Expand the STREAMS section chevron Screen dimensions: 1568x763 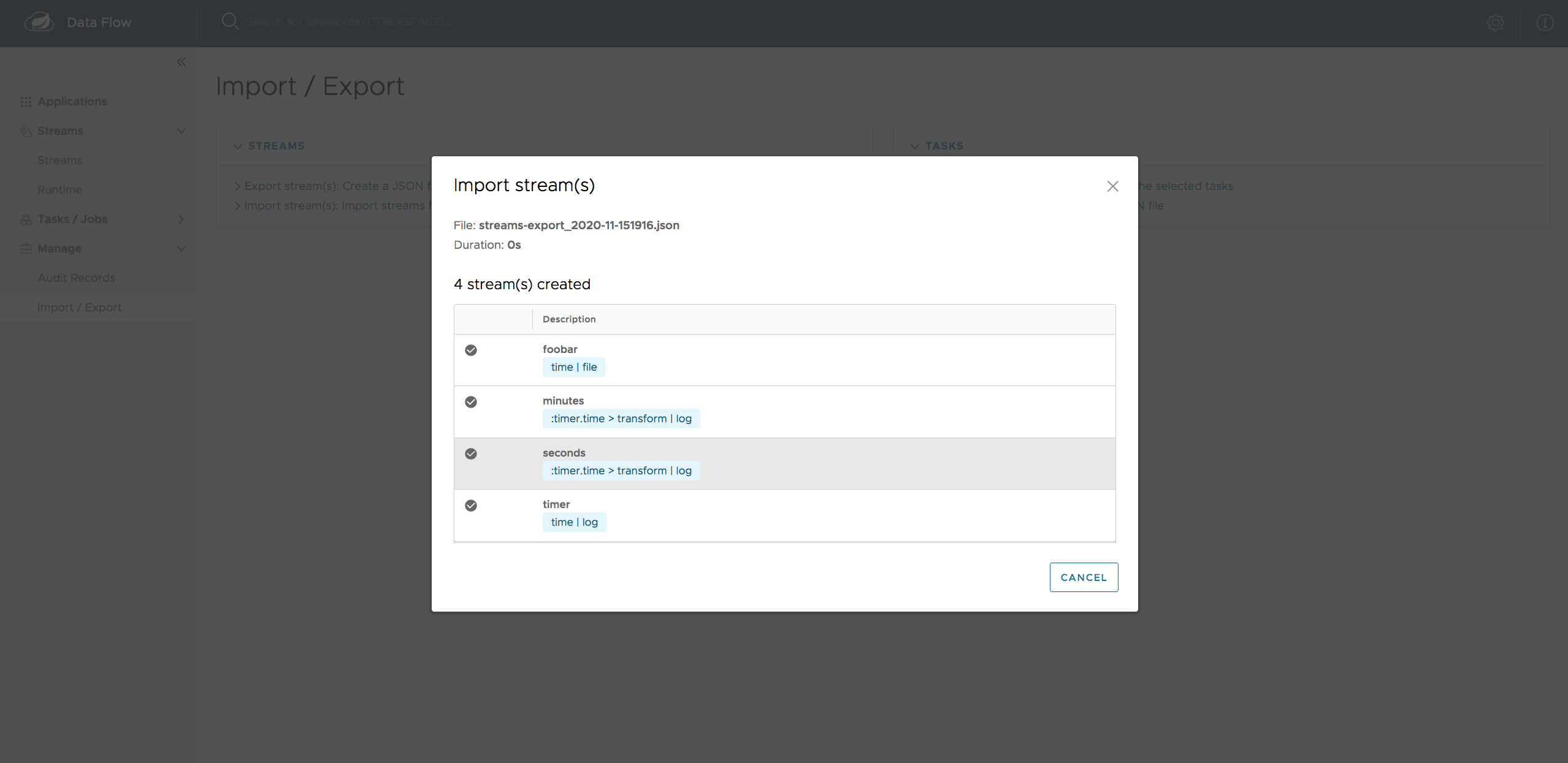click(x=237, y=146)
